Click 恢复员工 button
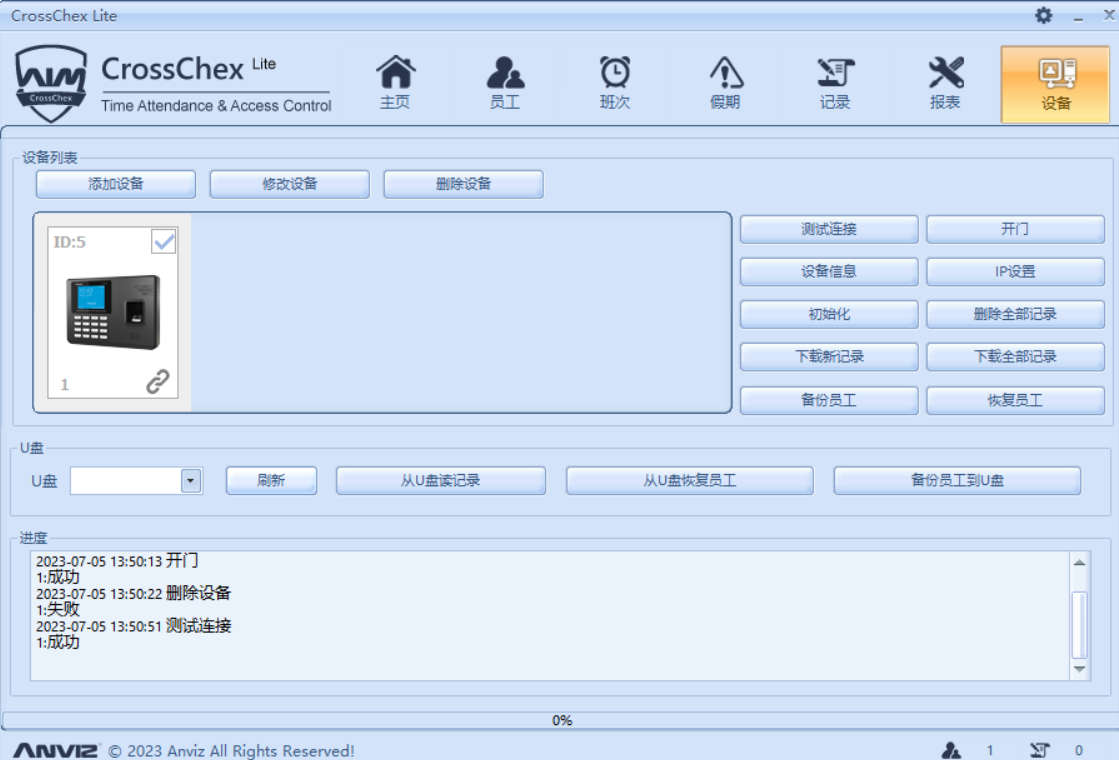 (1016, 400)
